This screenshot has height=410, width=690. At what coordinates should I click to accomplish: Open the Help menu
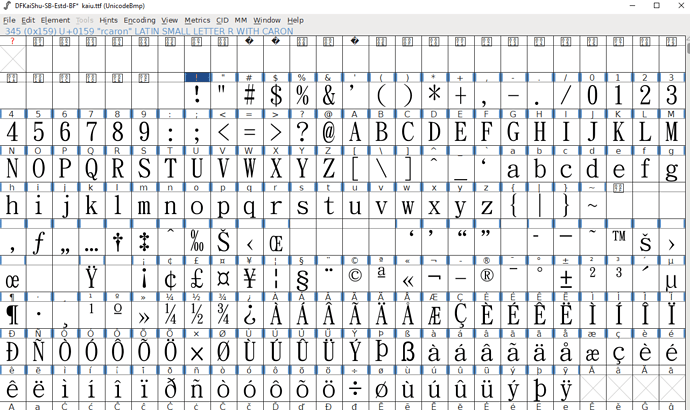click(x=295, y=20)
